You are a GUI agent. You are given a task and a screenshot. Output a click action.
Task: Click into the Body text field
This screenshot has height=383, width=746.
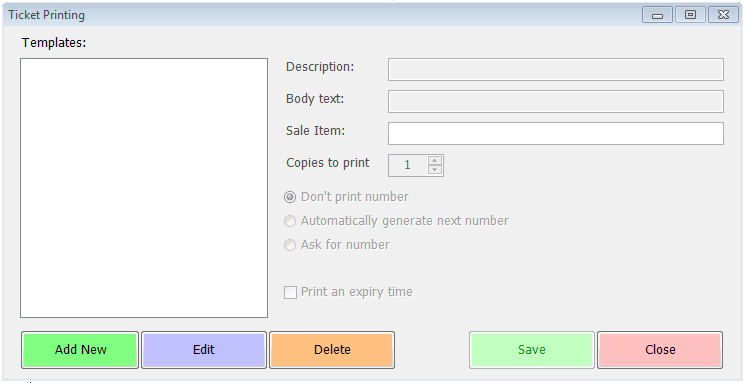click(556, 101)
